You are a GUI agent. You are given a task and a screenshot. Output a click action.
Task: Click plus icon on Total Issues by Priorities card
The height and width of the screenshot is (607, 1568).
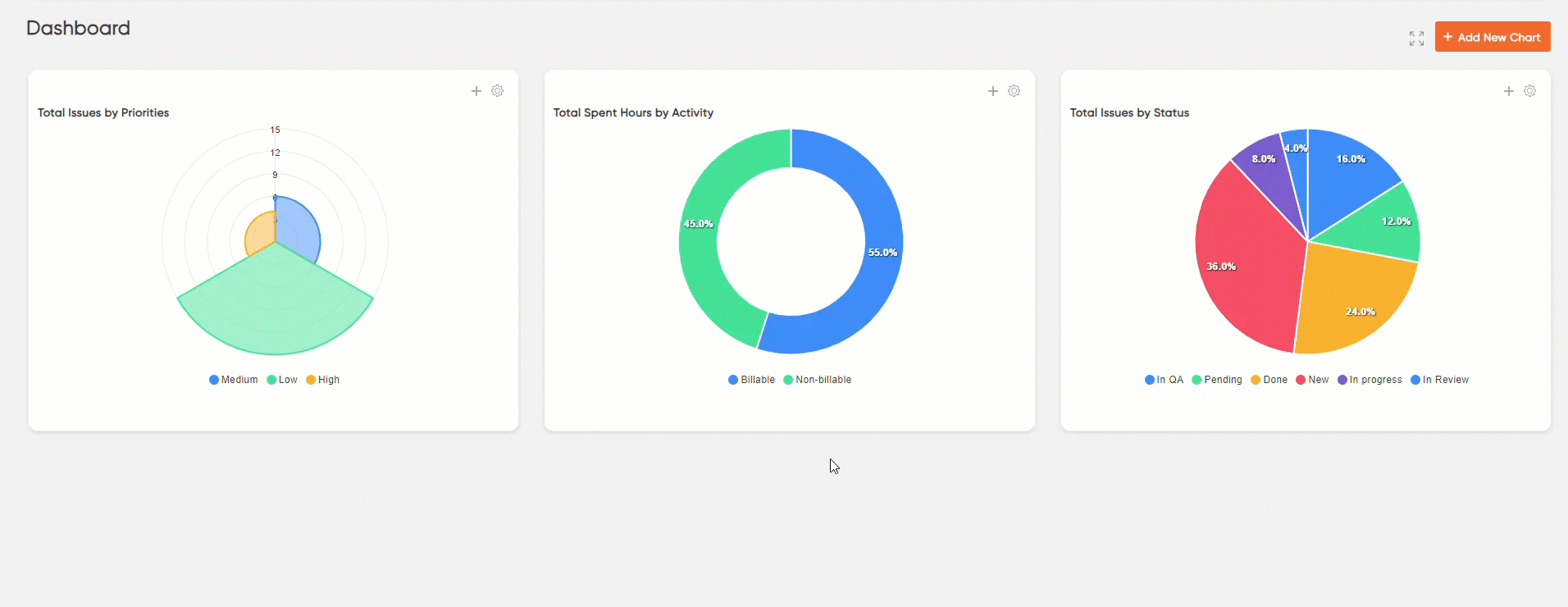pos(476,91)
